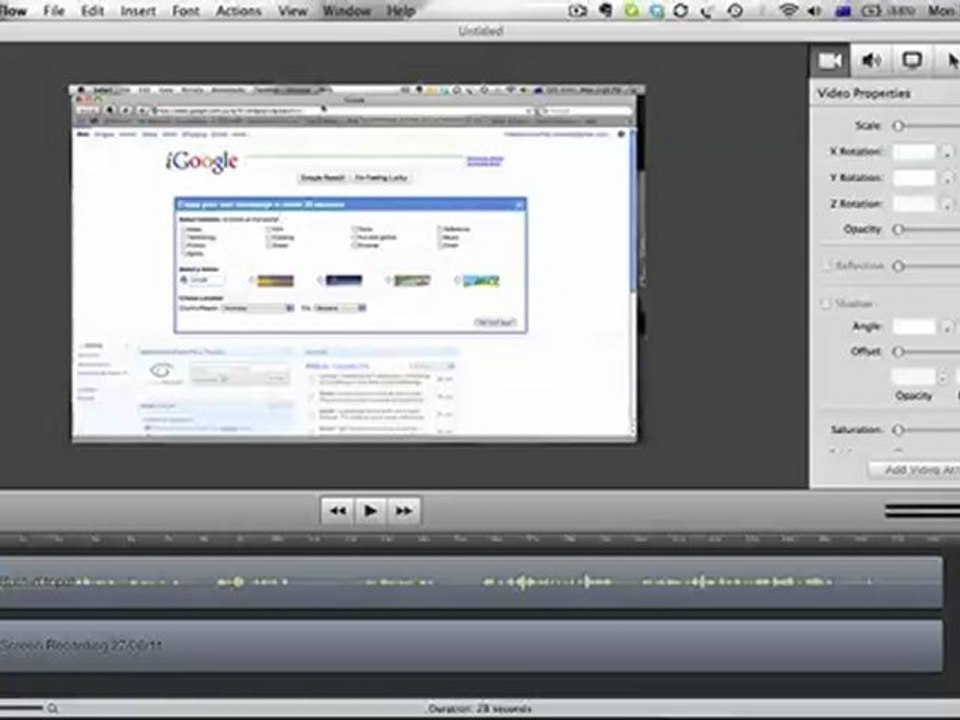Open the battery status menu
Screen dimensions: 960x720
(x=871, y=10)
